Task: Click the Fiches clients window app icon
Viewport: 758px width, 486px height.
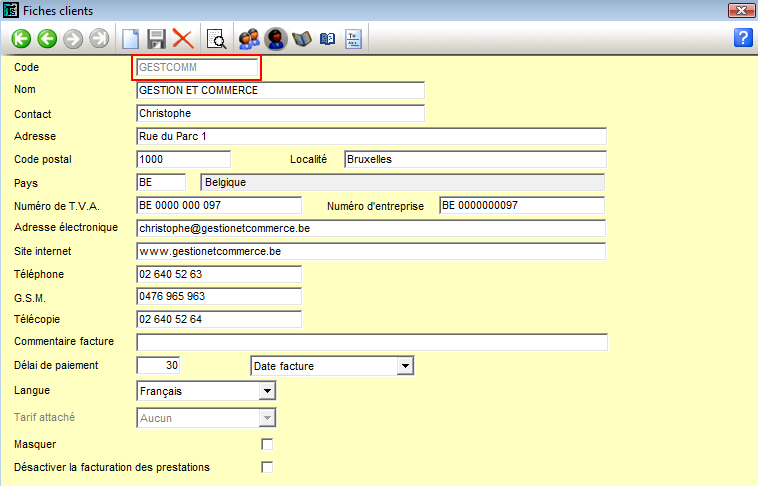Action: (11, 10)
